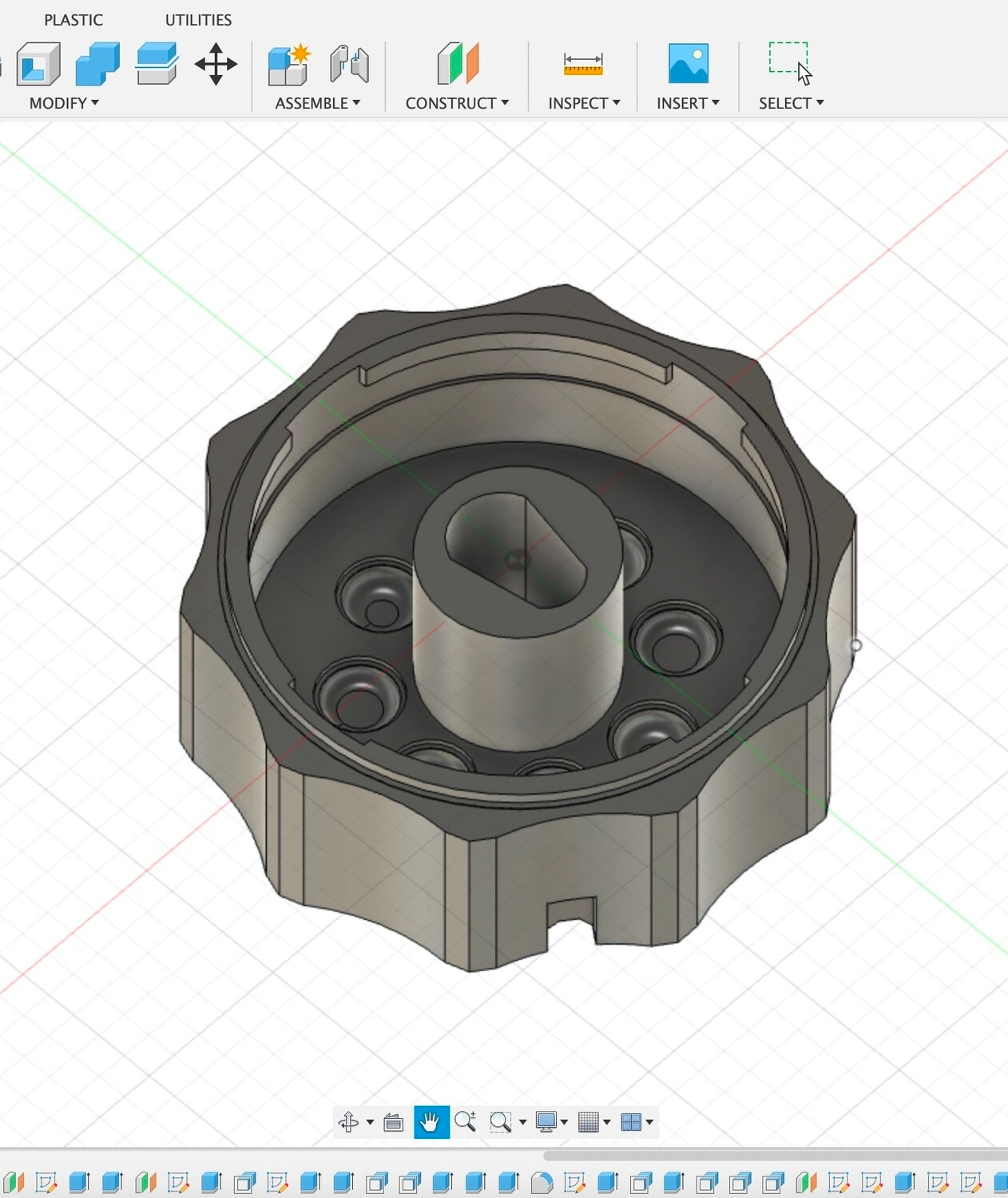Activate the Select window-selection tool icon
This screenshot has width=1008, height=1198.
point(790,63)
